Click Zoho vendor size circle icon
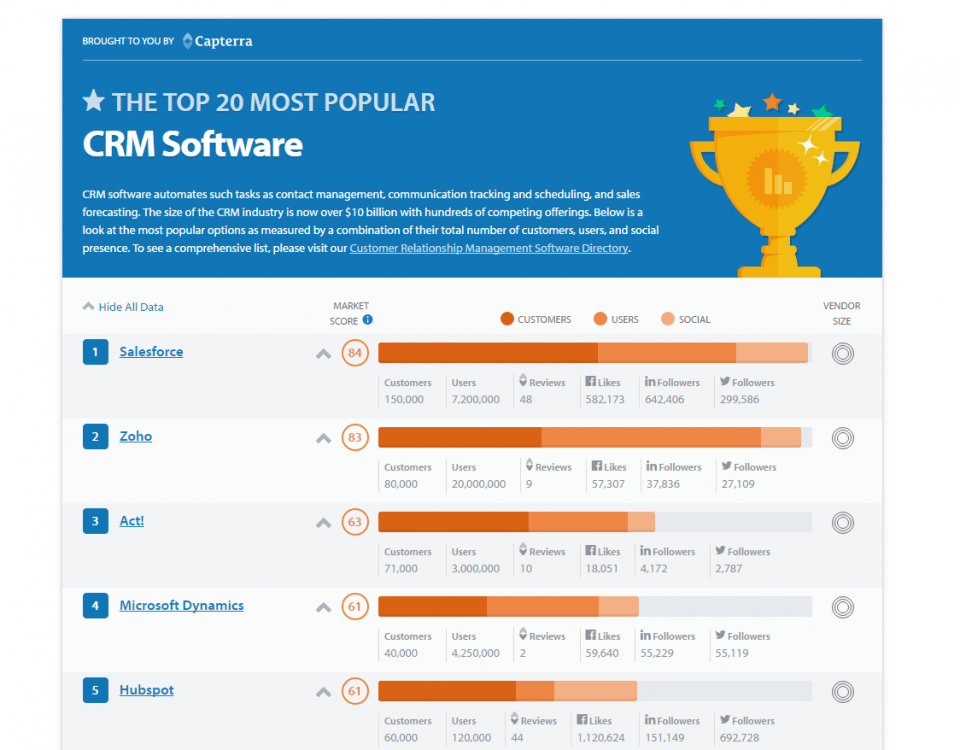The width and height of the screenshot is (960, 750). (842, 438)
